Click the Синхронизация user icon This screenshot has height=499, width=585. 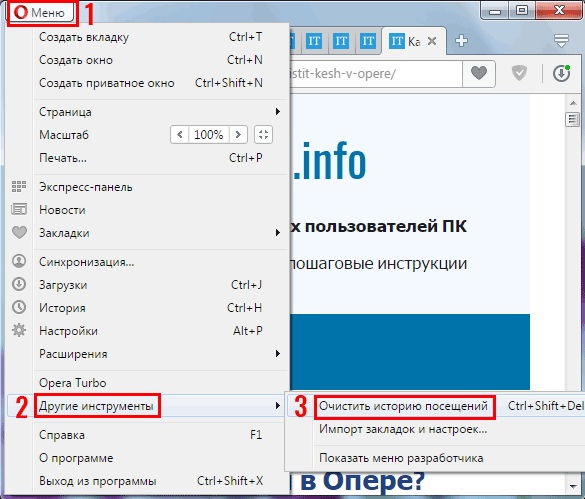[19, 261]
